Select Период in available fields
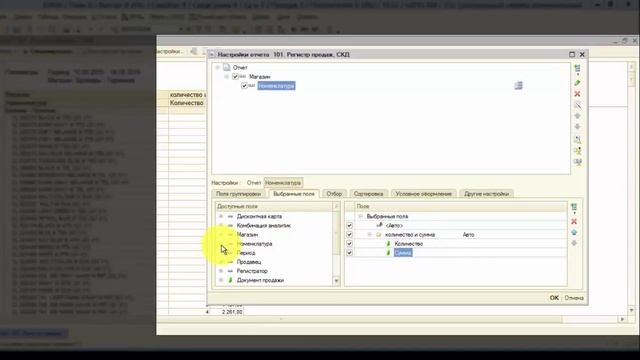Viewport: 640px width, 360px height. tap(246, 253)
